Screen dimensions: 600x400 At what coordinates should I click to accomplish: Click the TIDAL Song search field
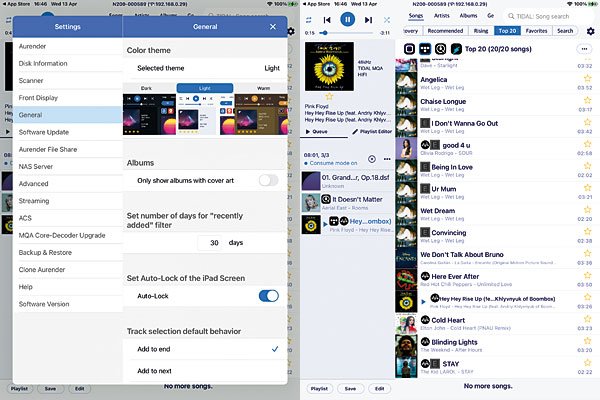point(548,16)
